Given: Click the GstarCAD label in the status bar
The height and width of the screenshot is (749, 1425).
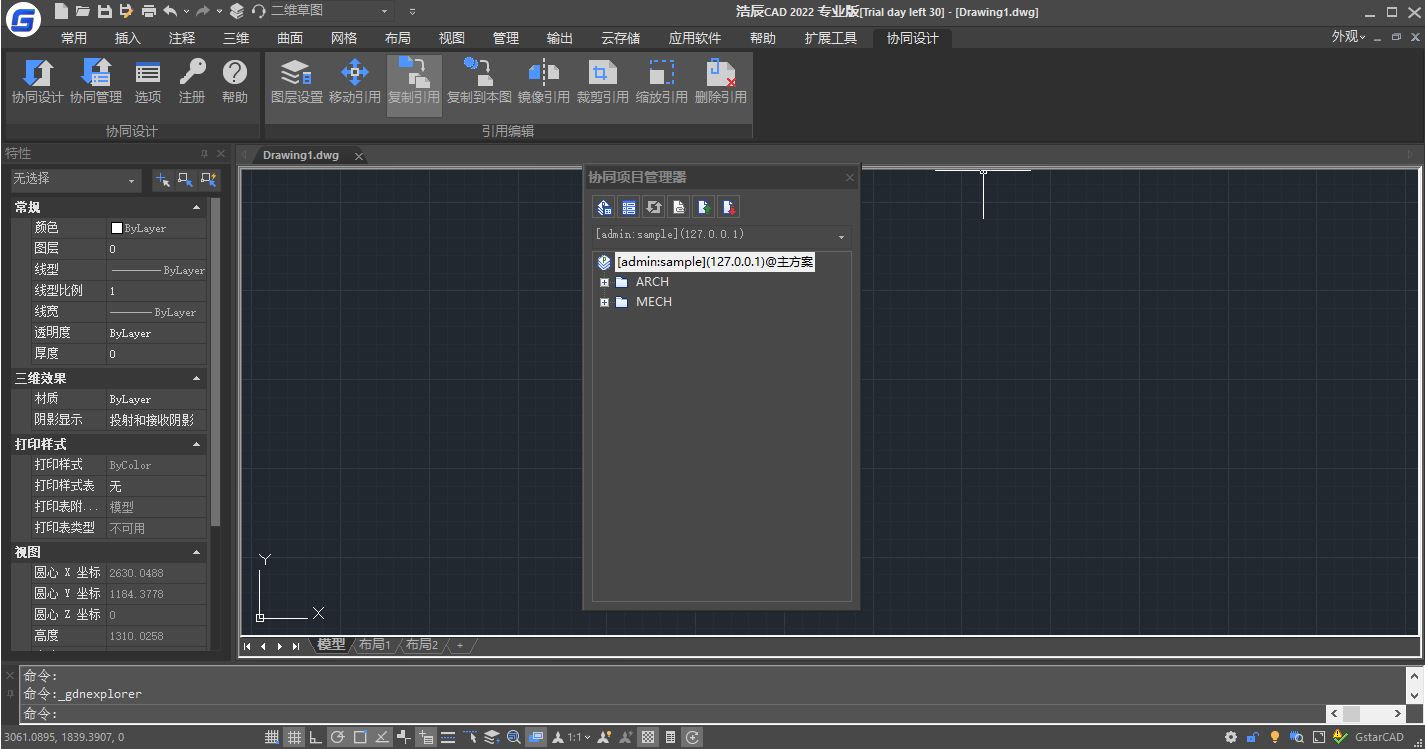Looking at the screenshot, I should 1379,737.
